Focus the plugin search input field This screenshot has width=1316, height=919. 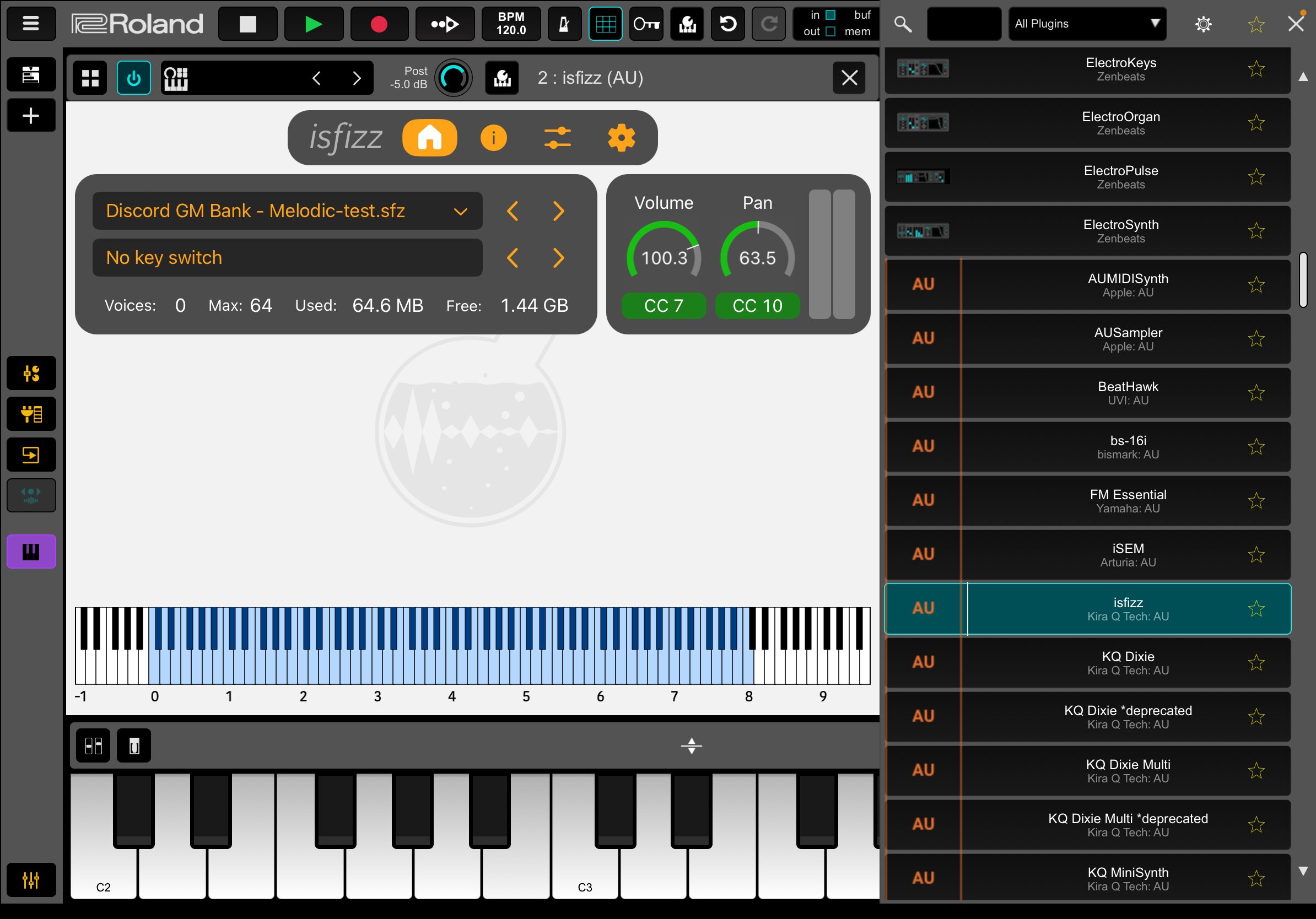tap(963, 24)
